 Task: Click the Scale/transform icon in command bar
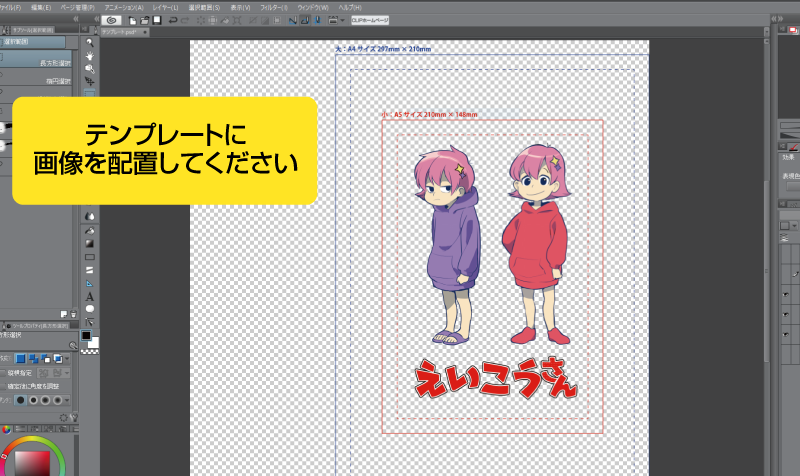[237, 20]
